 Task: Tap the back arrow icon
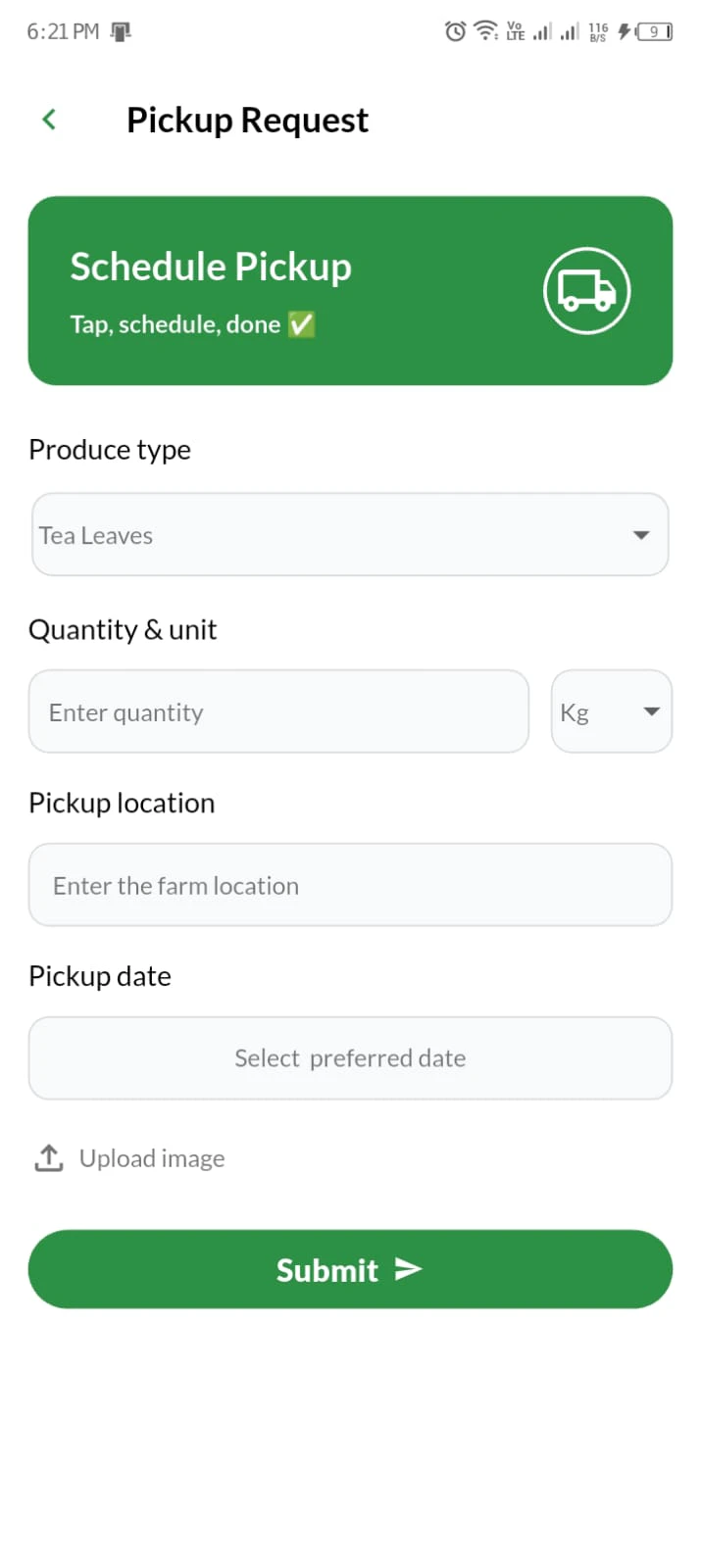(48, 119)
